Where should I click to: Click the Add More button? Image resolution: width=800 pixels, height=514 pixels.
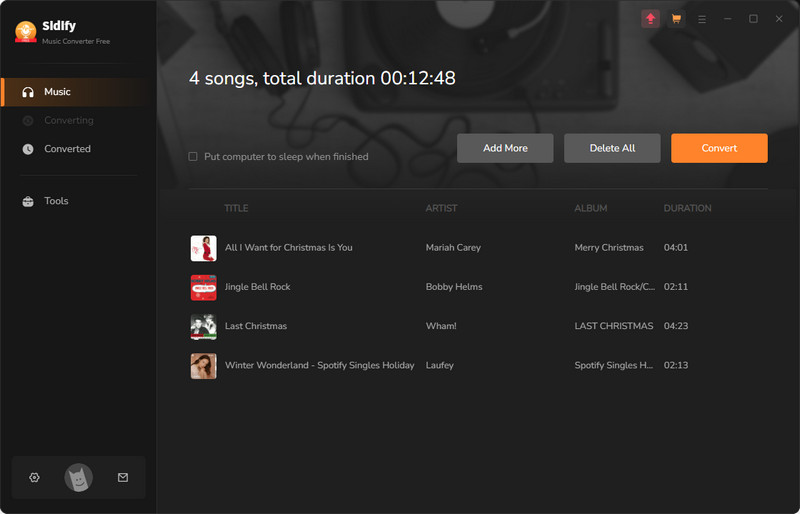pyautogui.click(x=505, y=148)
